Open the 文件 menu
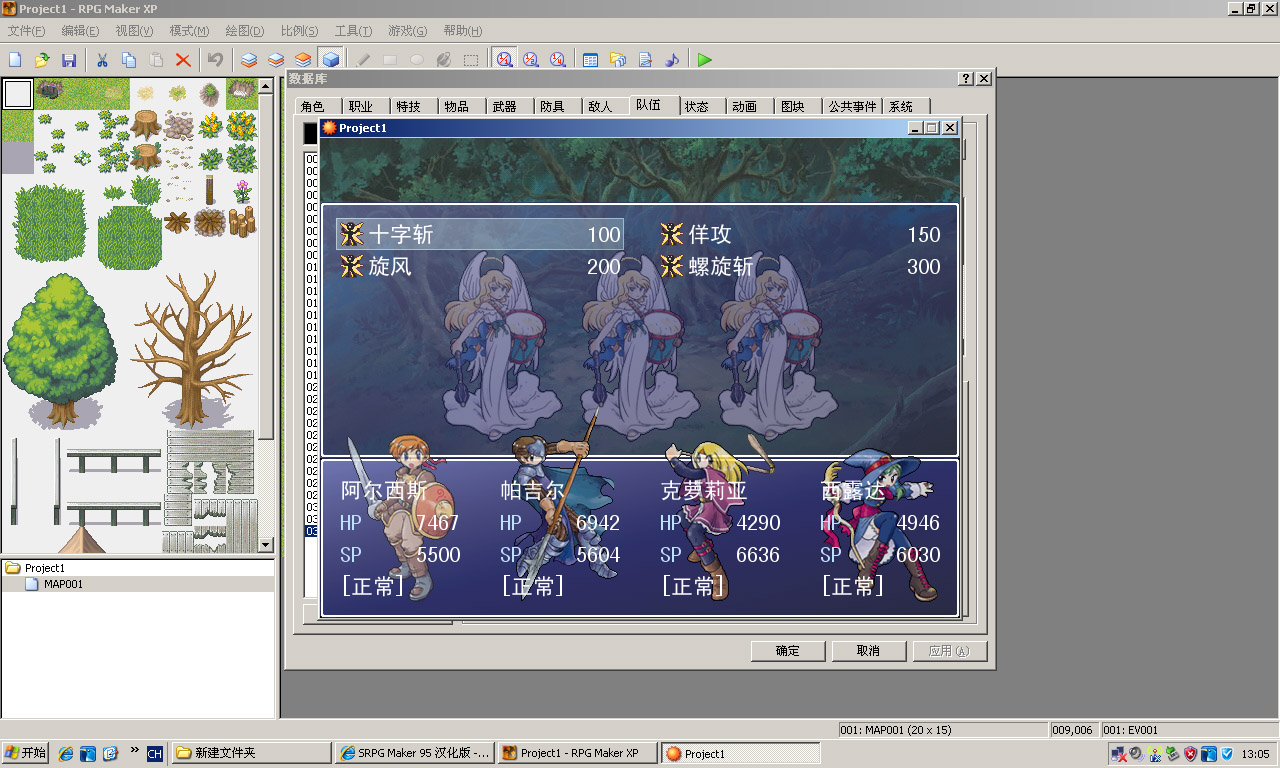 point(26,31)
